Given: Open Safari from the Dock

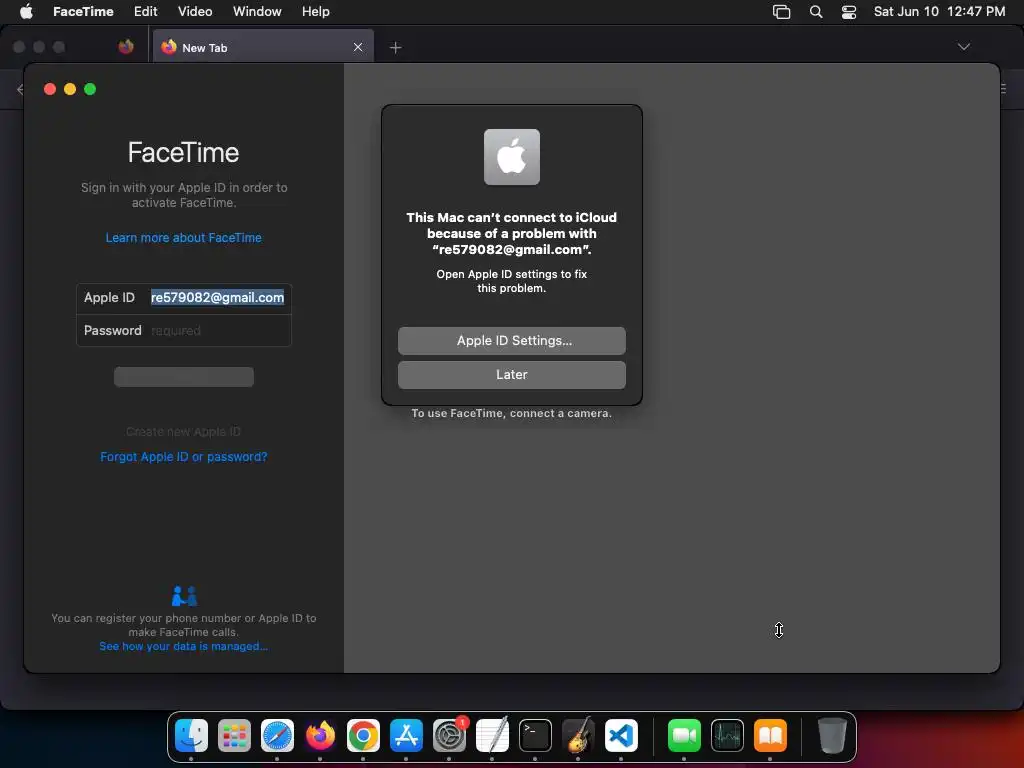Looking at the screenshot, I should (x=277, y=736).
